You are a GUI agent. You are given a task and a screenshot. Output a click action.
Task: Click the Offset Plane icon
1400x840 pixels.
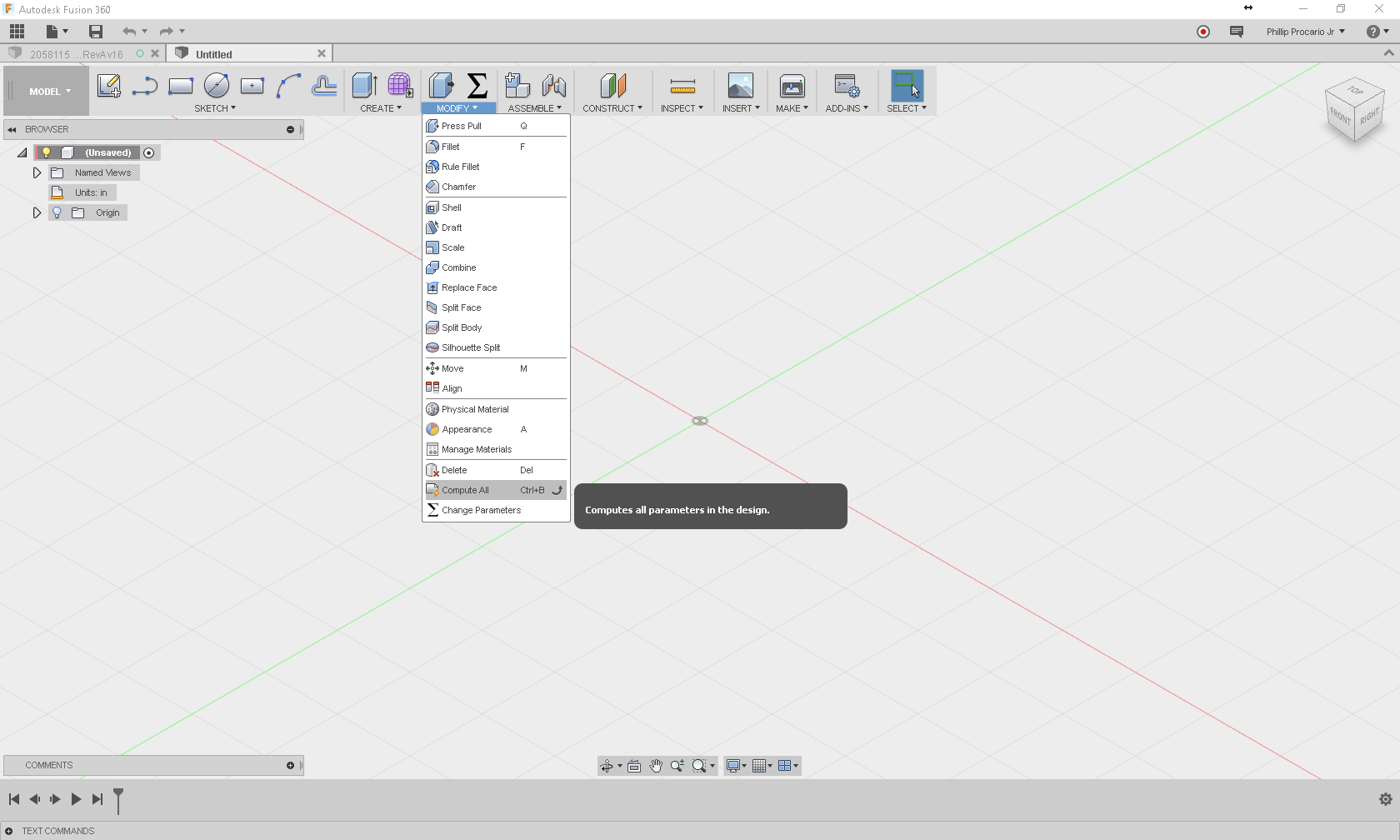tap(612, 86)
